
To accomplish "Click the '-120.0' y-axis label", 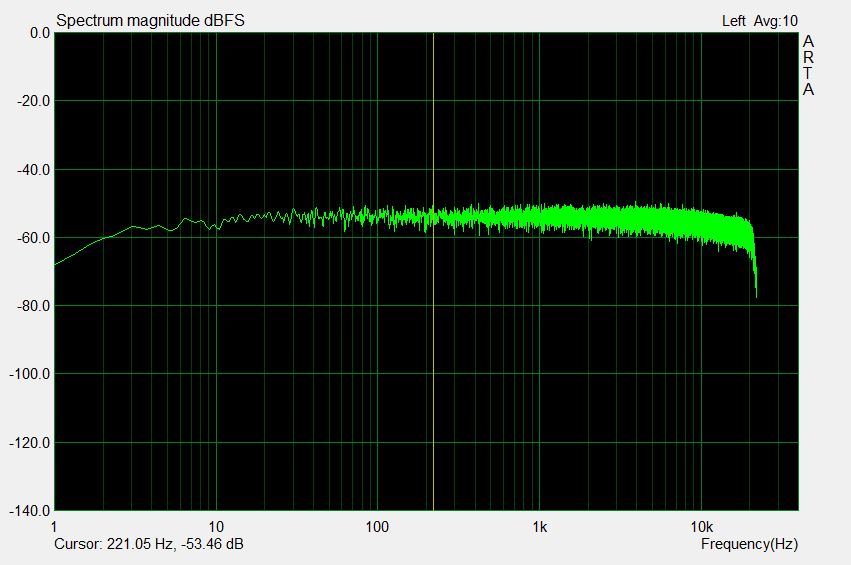I will [30, 443].
